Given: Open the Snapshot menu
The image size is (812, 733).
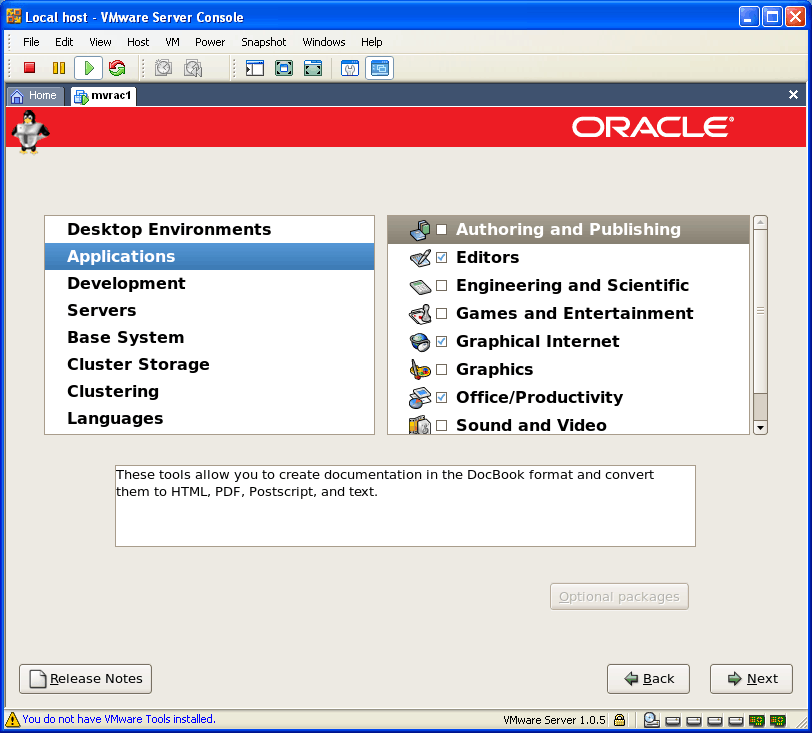Looking at the screenshot, I should 263,42.
